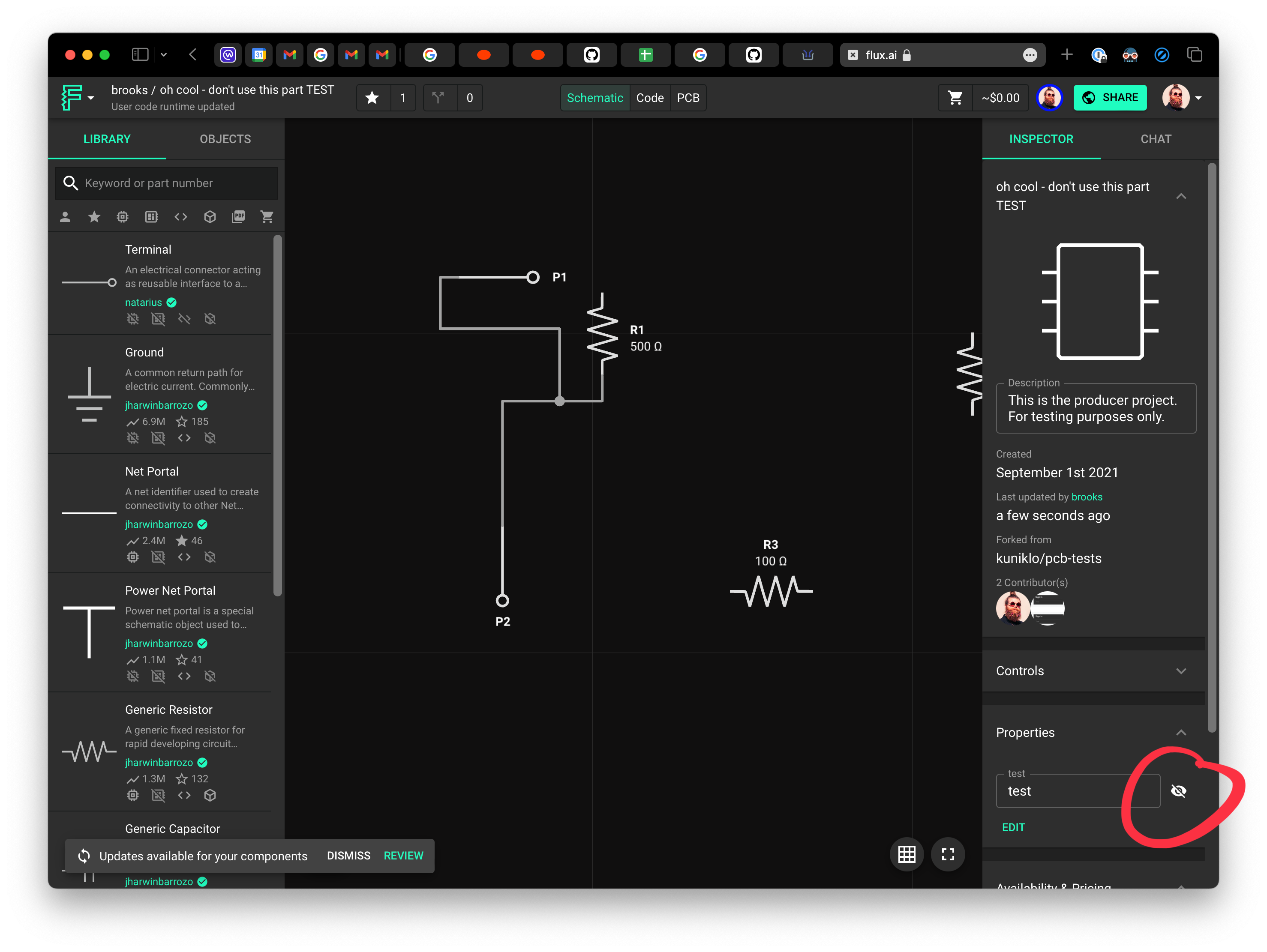
Task: Filter library parts containing code
Action: pos(181,217)
